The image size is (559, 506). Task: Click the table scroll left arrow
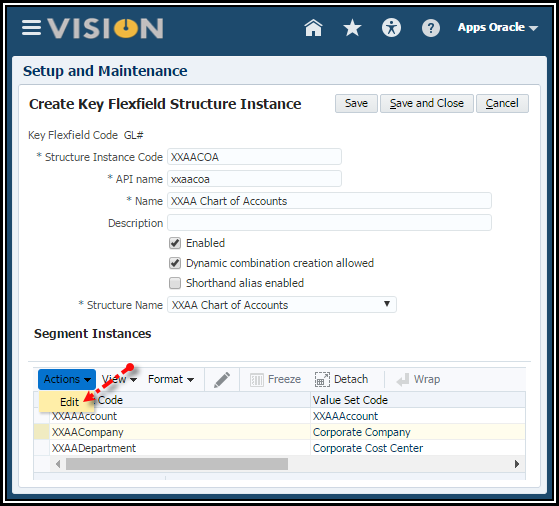(58, 464)
